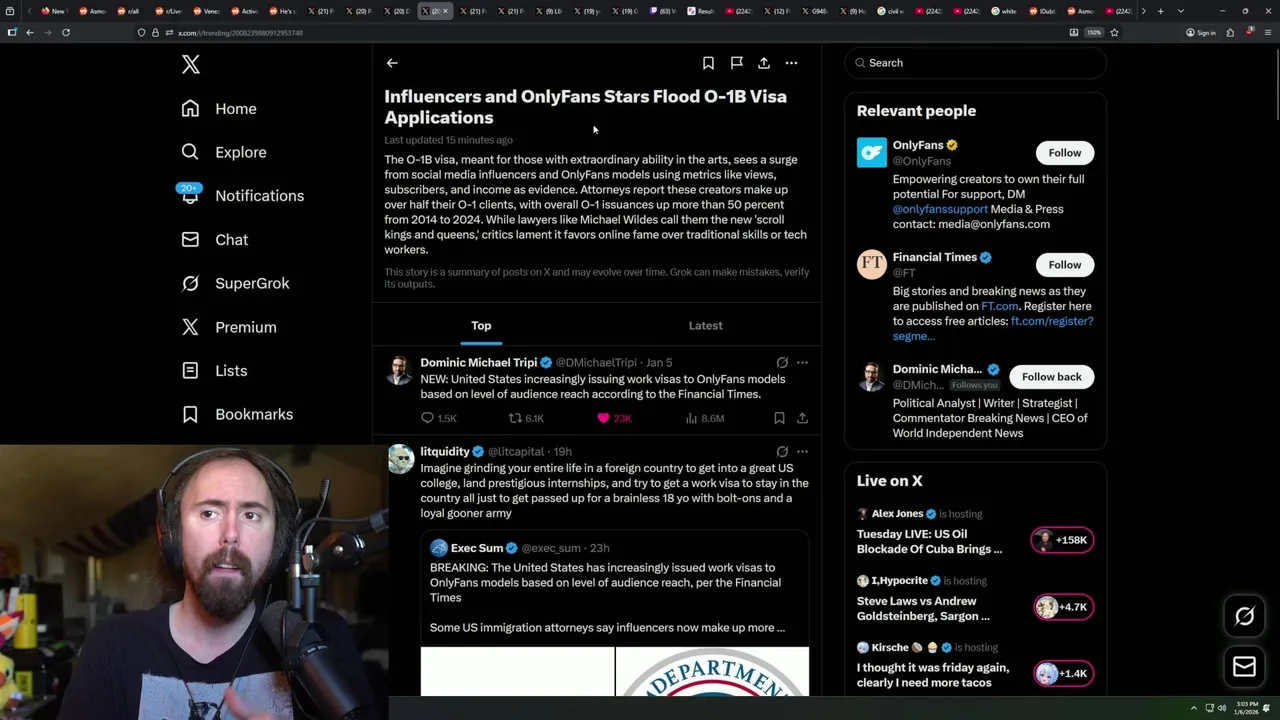Share Dominic Michael Tripi's post
This screenshot has height=720, width=1280.
802,418
